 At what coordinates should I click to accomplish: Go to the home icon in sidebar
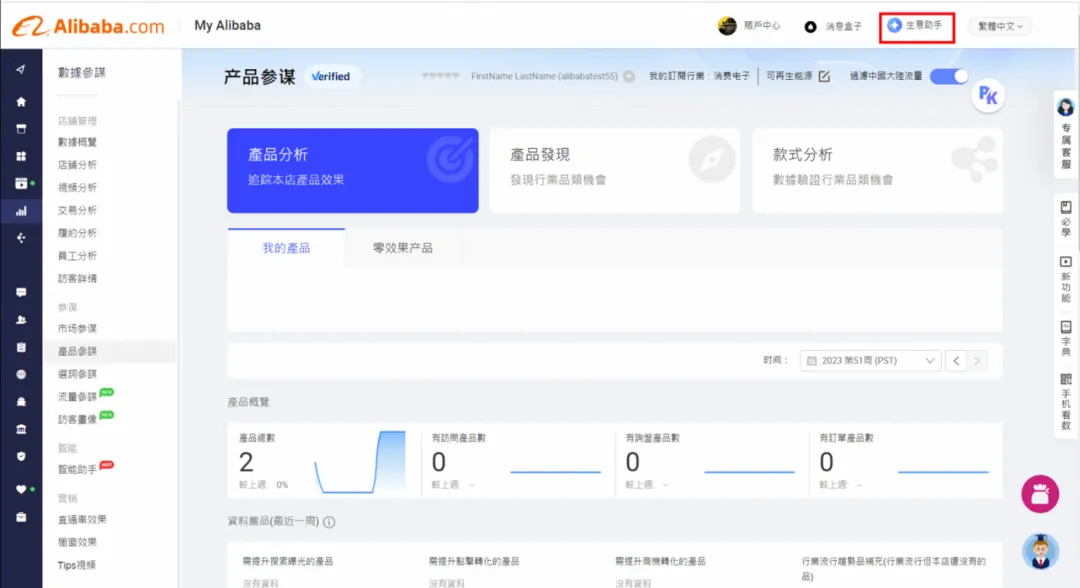21,102
